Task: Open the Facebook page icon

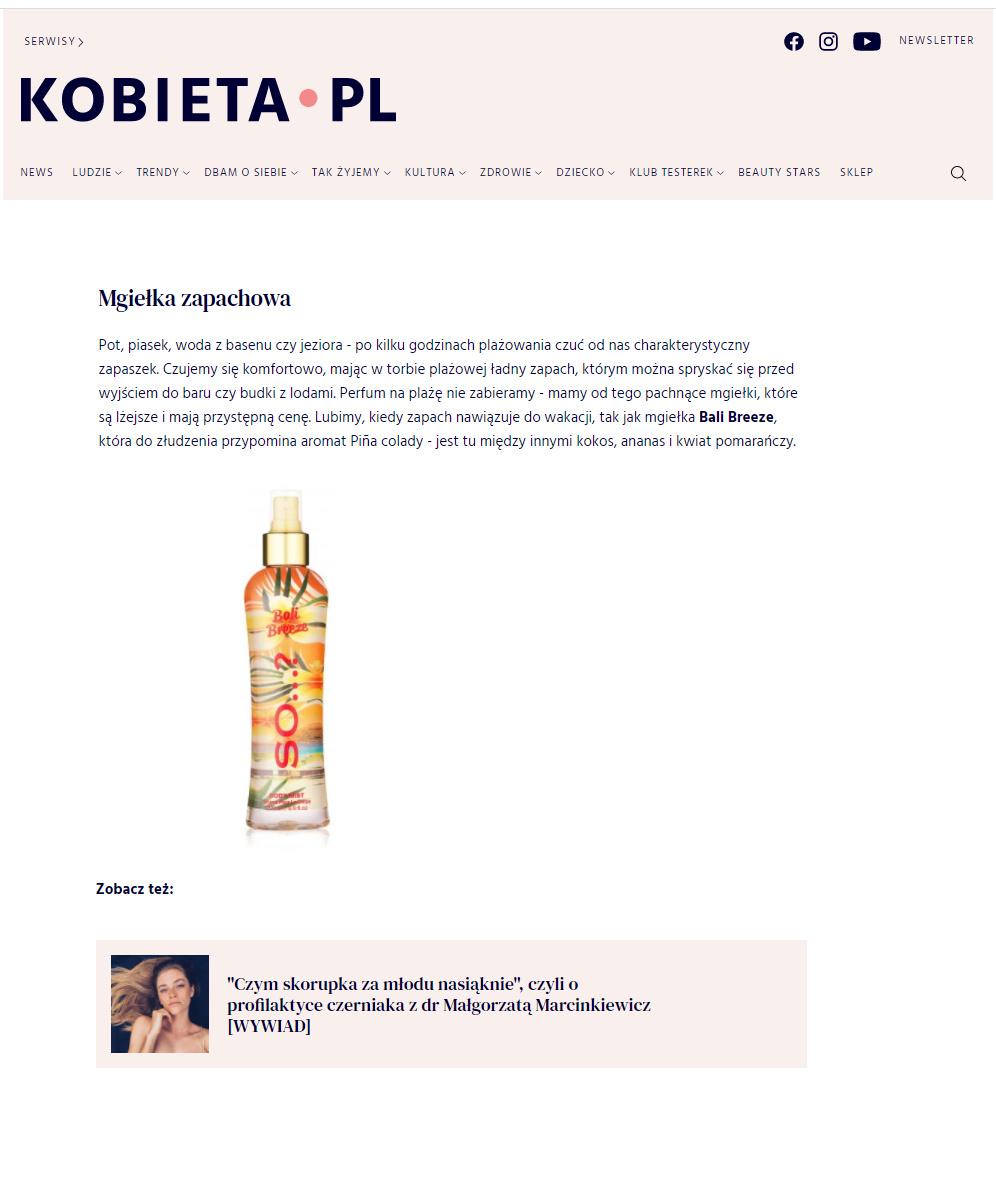Action: [x=794, y=42]
